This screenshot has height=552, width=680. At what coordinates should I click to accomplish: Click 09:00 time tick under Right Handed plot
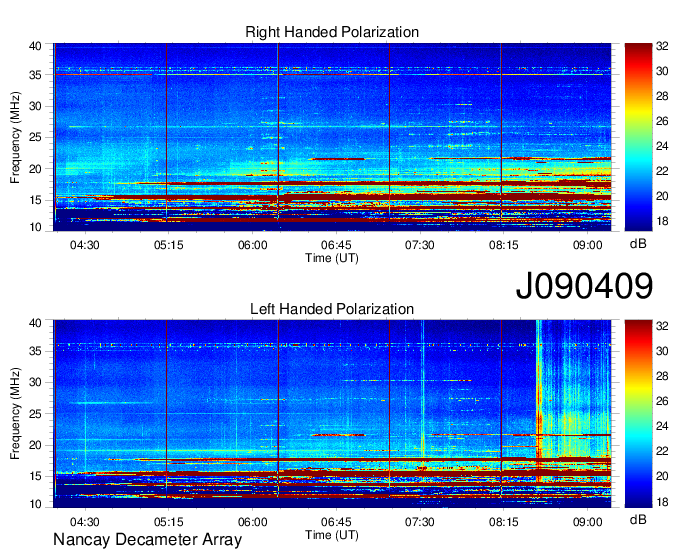pyautogui.click(x=588, y=245)
